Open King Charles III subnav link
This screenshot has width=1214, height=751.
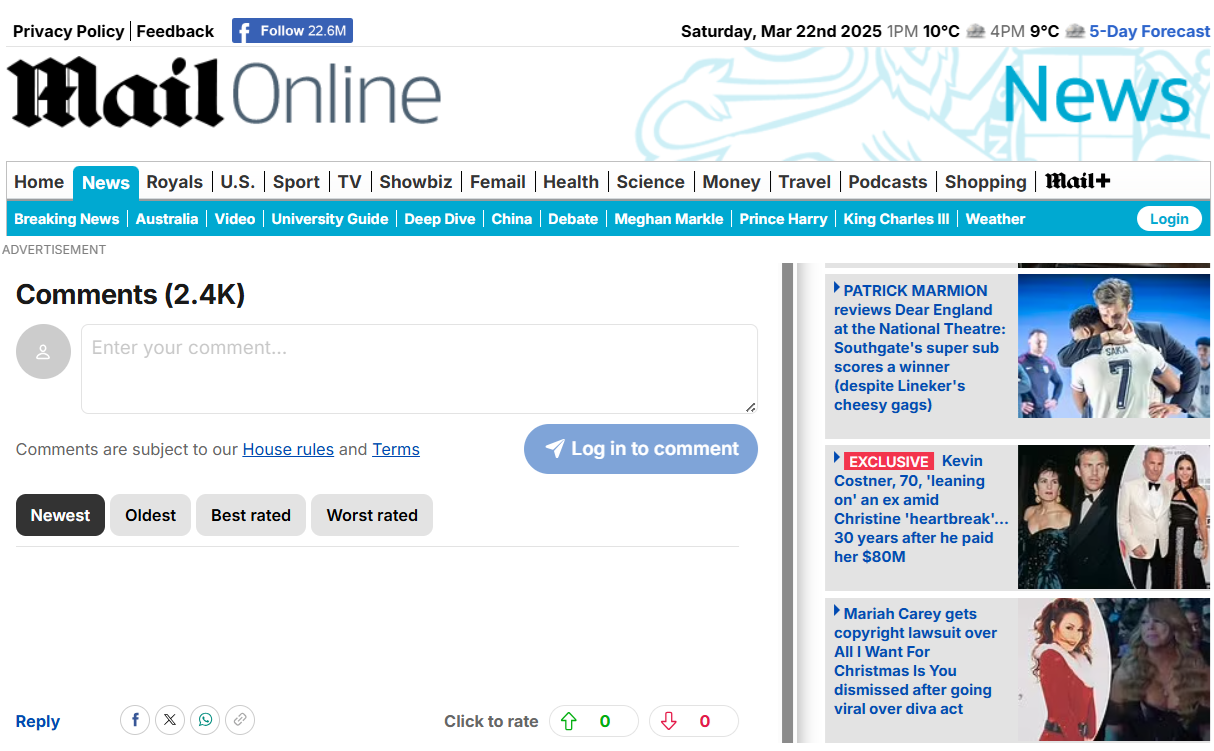896,219
